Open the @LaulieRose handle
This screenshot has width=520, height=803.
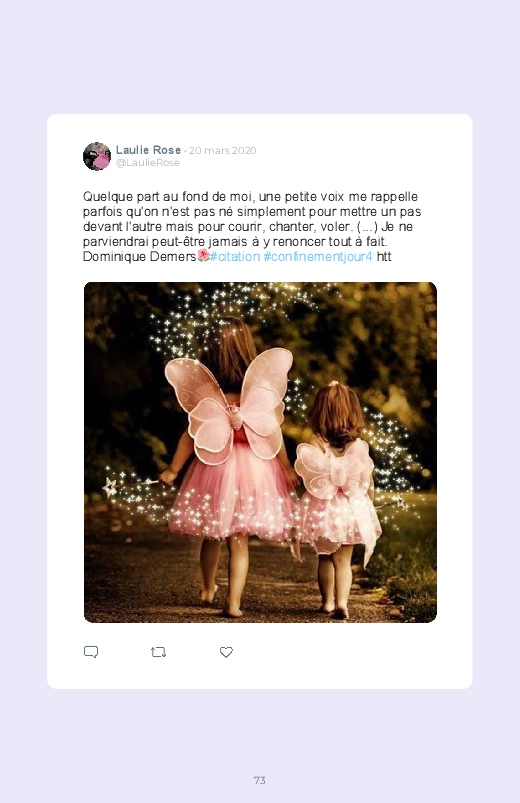(148, 163)
